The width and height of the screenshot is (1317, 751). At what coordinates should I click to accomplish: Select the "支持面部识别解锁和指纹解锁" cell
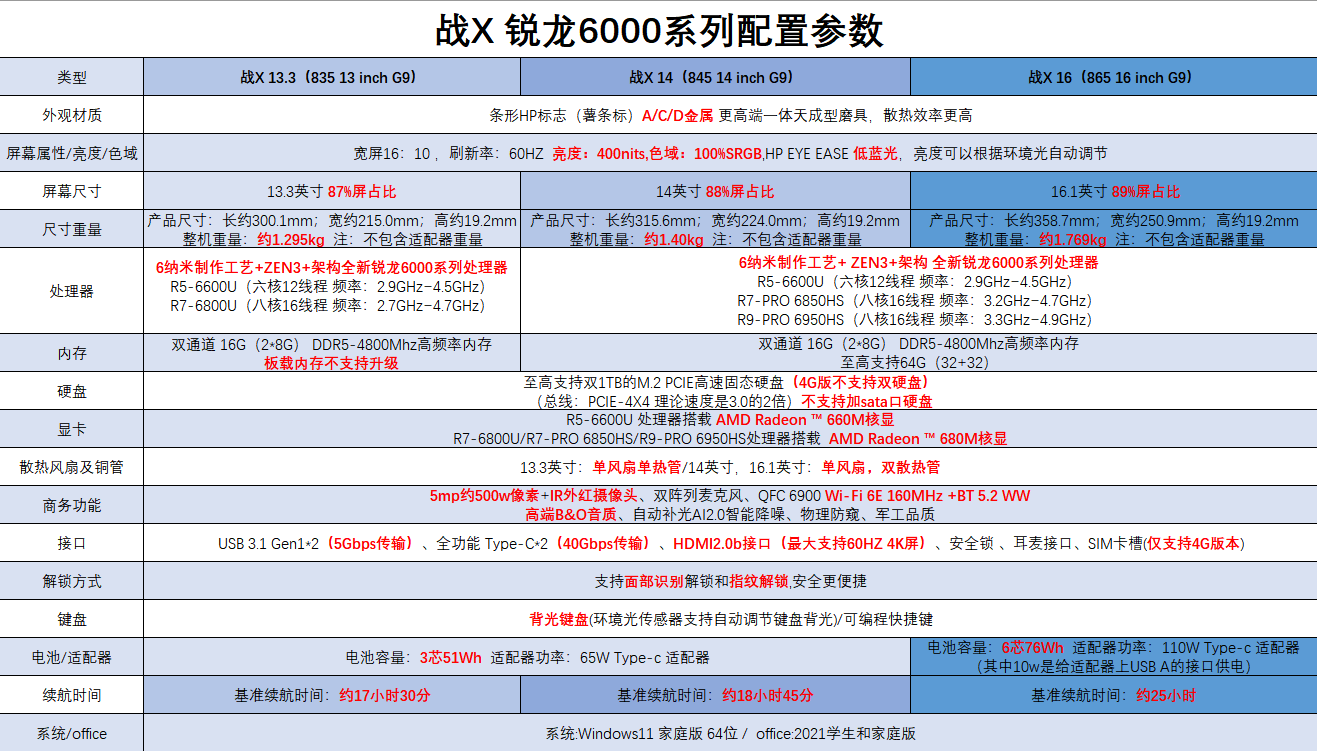pyautogui.click(x=730, y=581)
